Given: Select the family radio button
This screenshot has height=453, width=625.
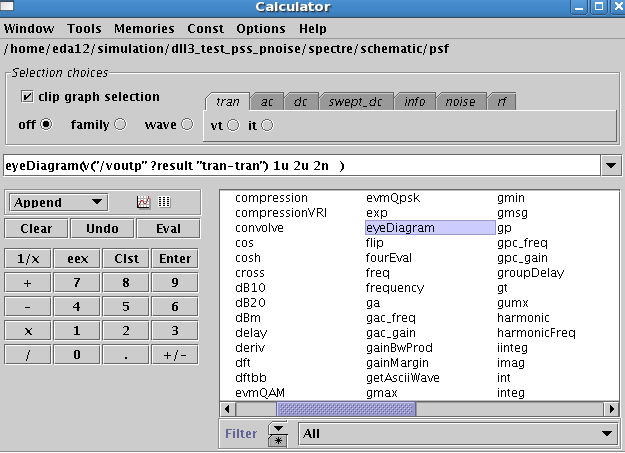Looking at the screenshot, I should pos(120,124).
